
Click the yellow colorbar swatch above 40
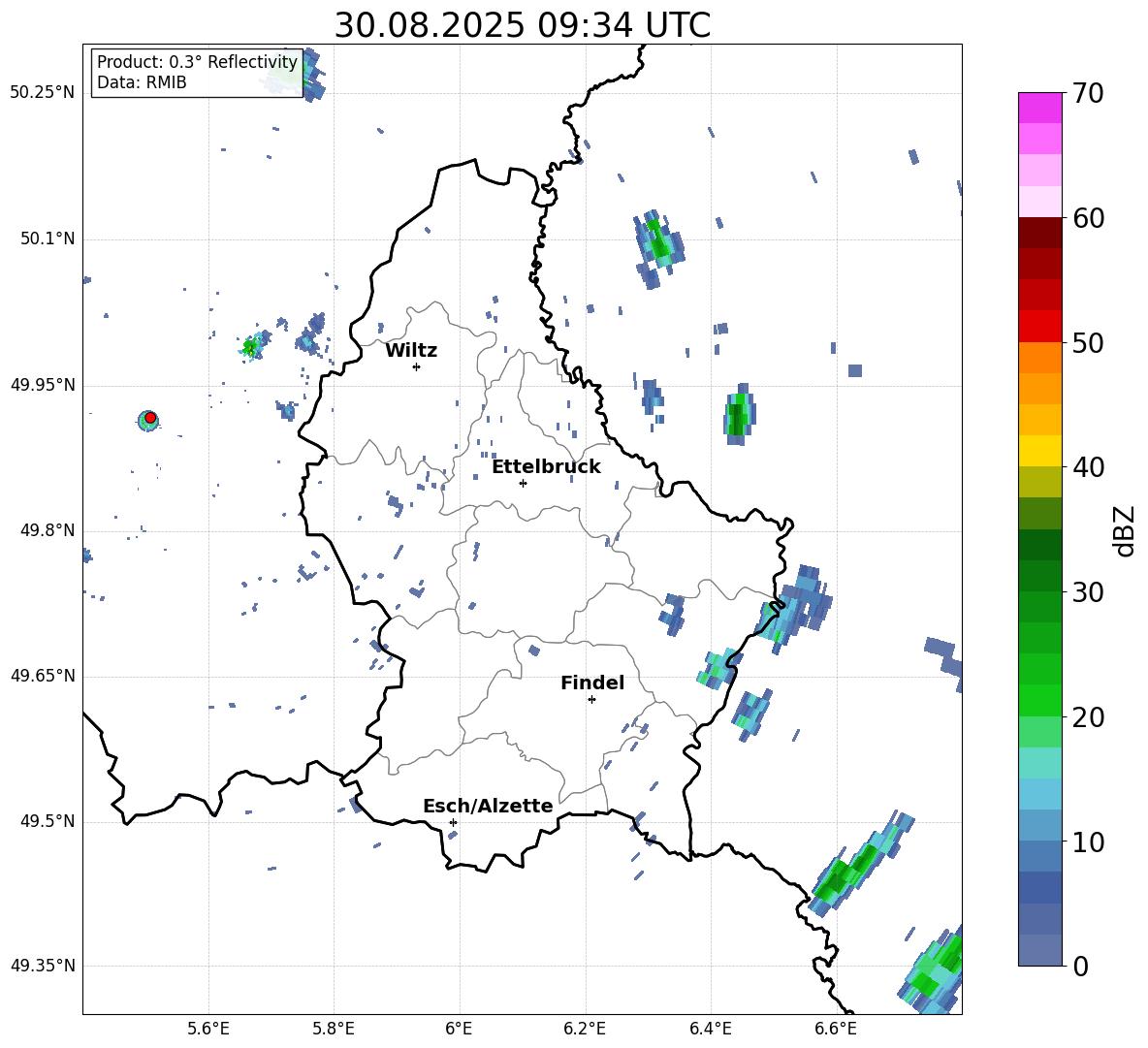1039,450
